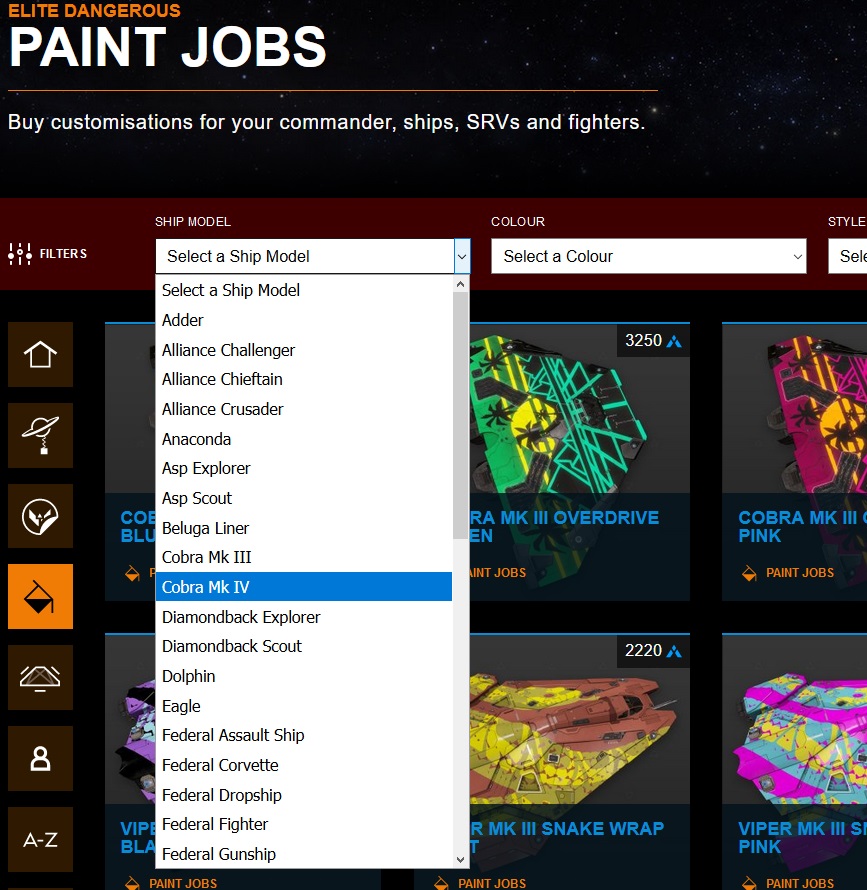Select Anaconda from ship list
Viewport: 867px width, 890px height.
coord(304,439)
